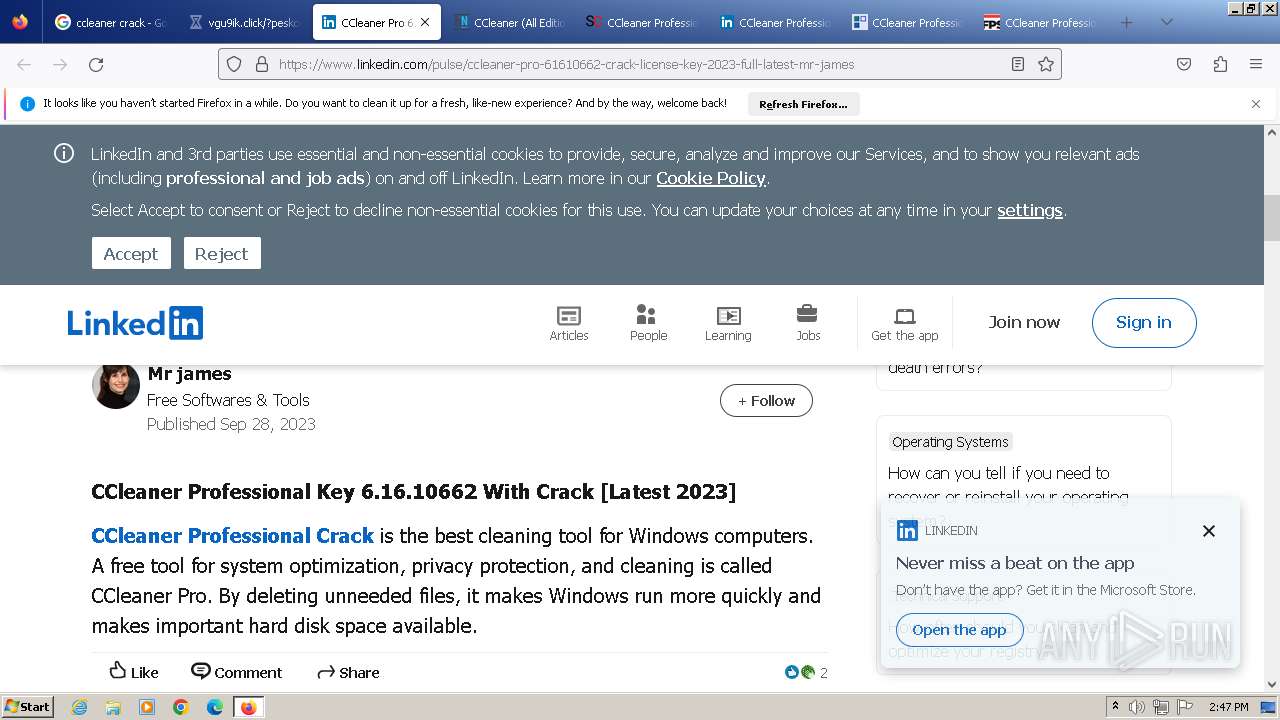Viewport: 1280px width, 720px height.
Task: Open the Cookie Policy link
Action: pyautogui.click(x=711, y=178)
